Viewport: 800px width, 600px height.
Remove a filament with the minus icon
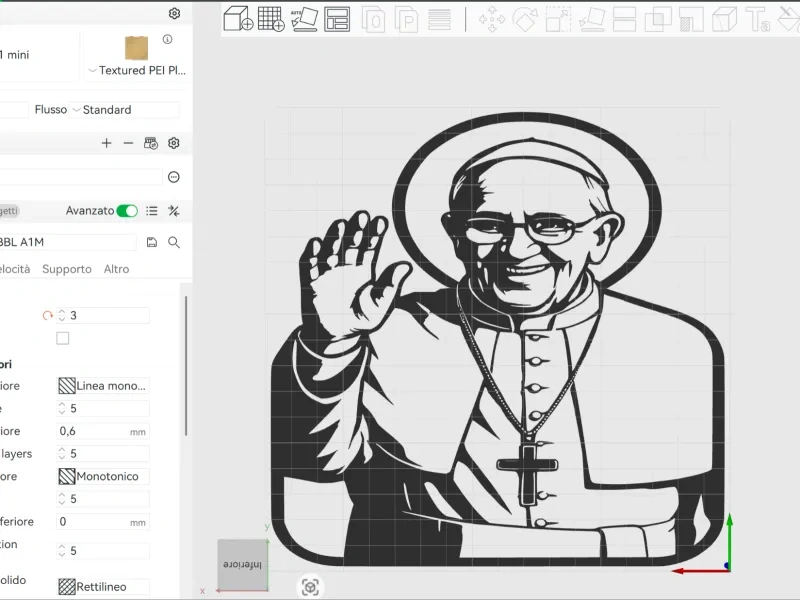click(x=128, y=143)
